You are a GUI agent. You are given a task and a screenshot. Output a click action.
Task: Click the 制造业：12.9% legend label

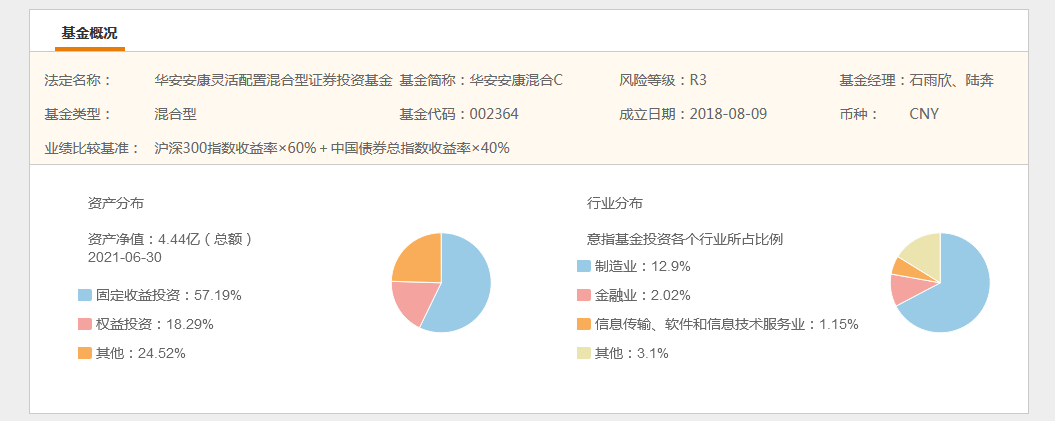click(643, 266)
